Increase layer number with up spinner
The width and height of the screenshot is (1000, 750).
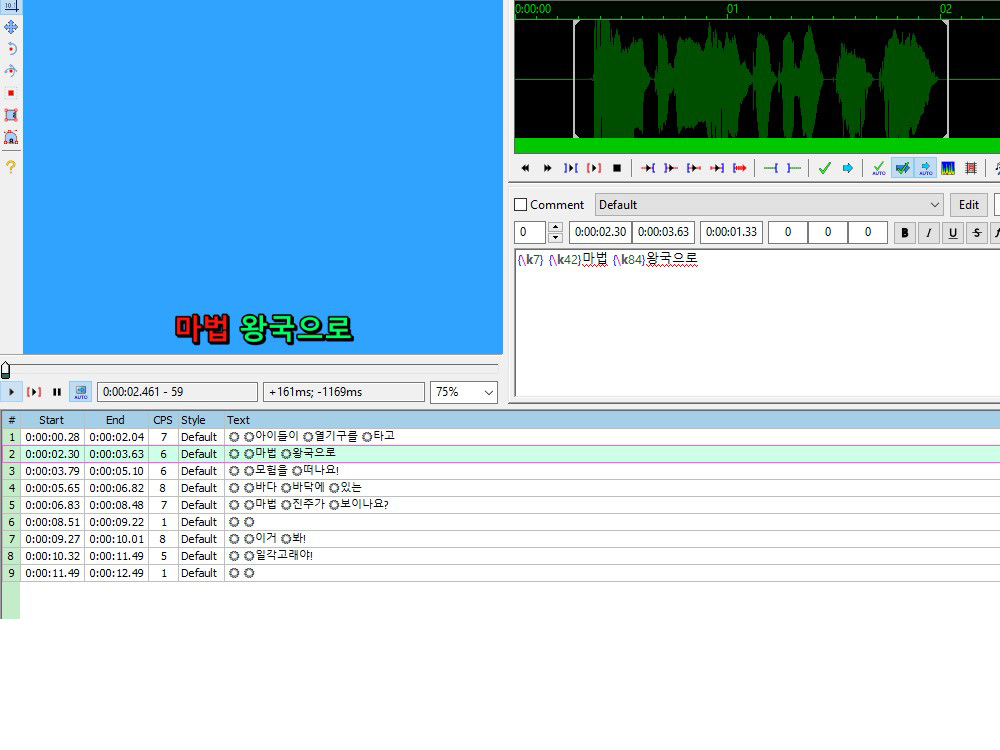[x=555, y=226]
